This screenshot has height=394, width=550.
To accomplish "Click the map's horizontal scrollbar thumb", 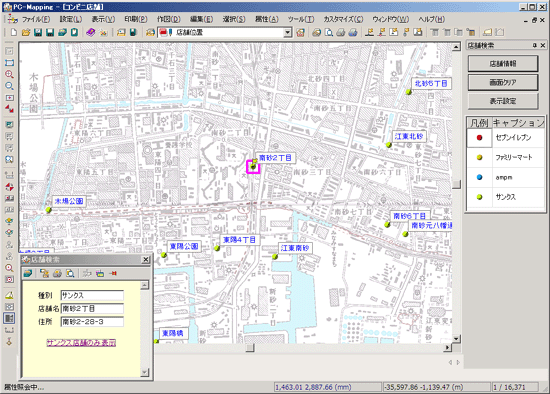I will (x=250, y=347).
